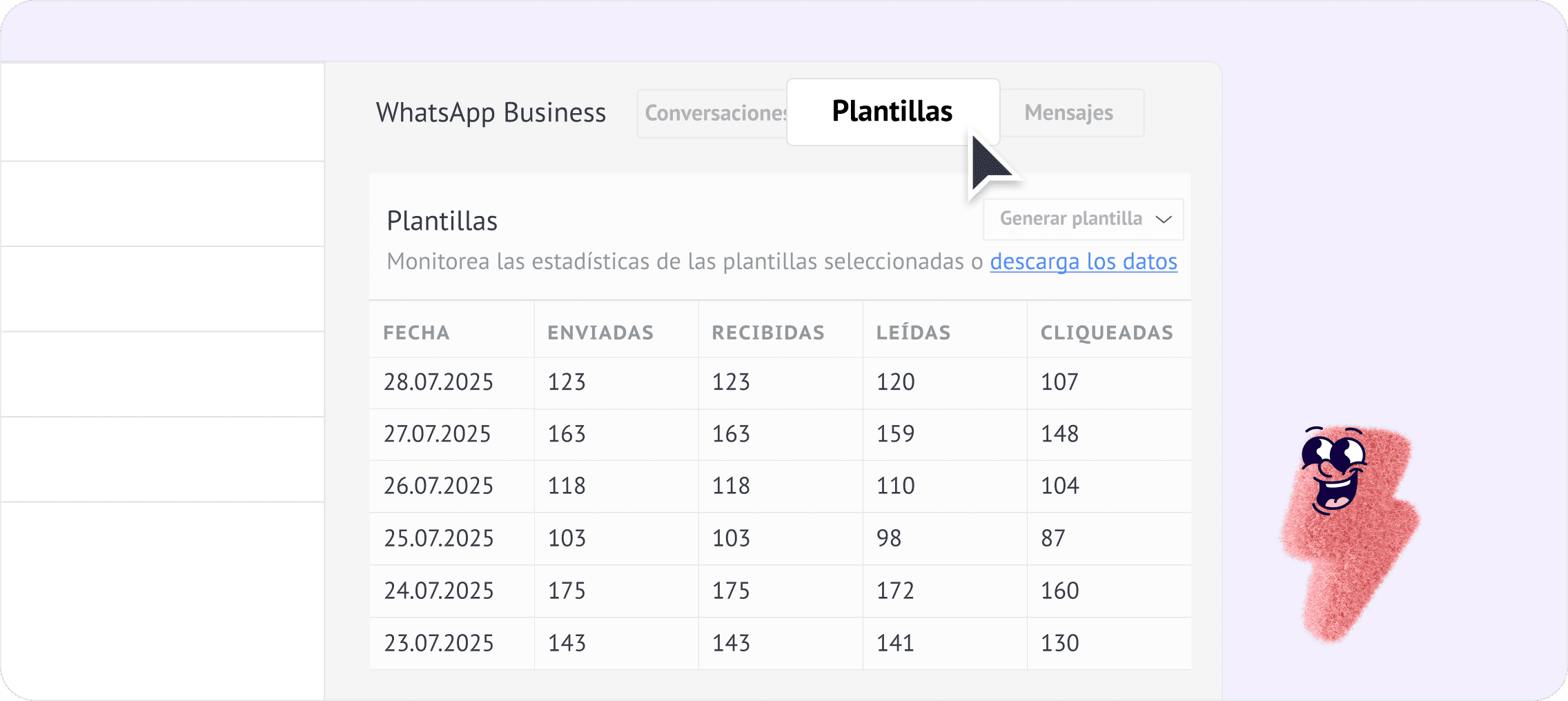This screenshot has height=701, width=1568.
Task: Select the date 25.07.2025
Action: click(438, 538)
